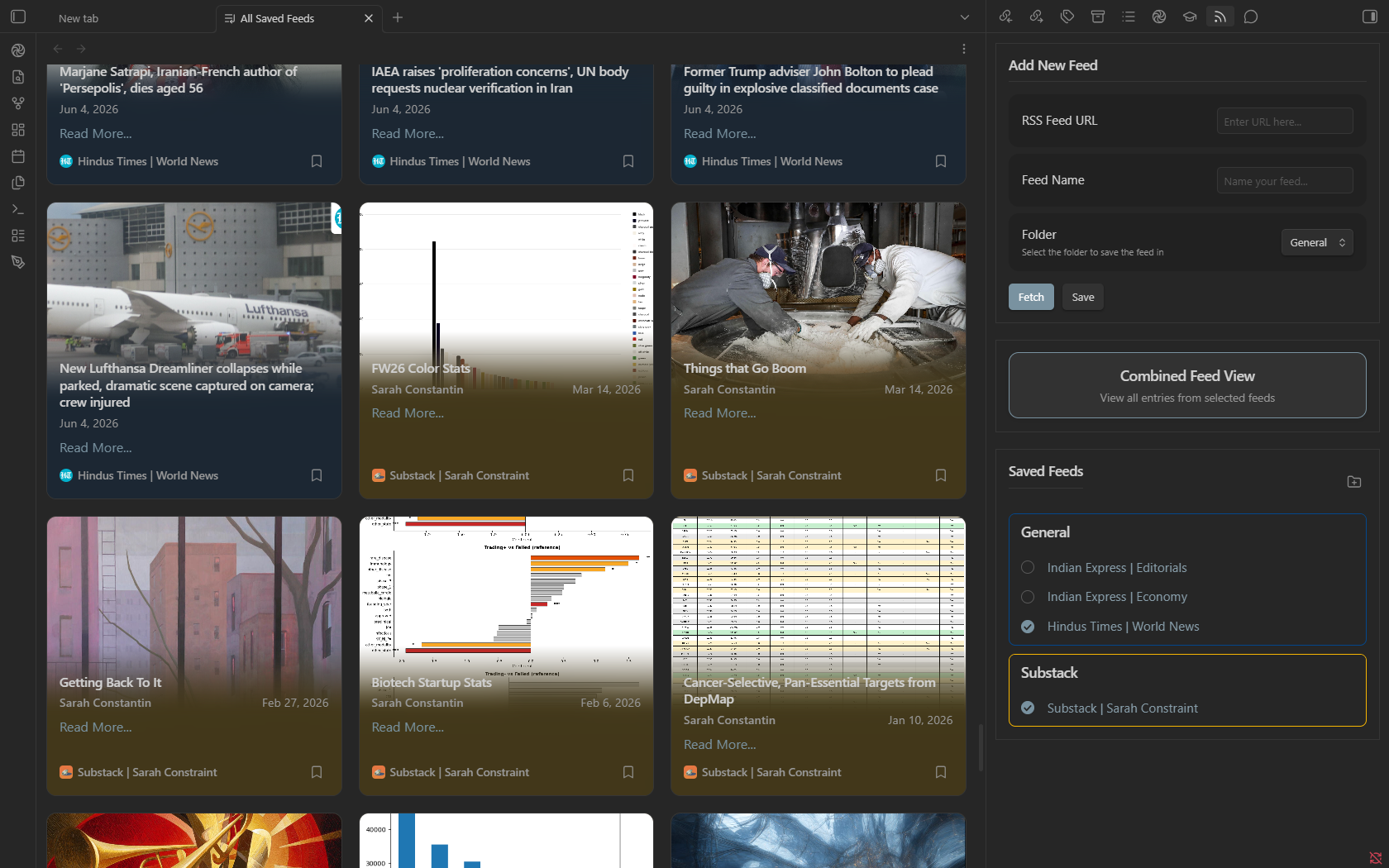Viewport: 1389px width, 868px height.
Task: Open the calendar icon in ribbon
Action: click(x=18, y=156)
